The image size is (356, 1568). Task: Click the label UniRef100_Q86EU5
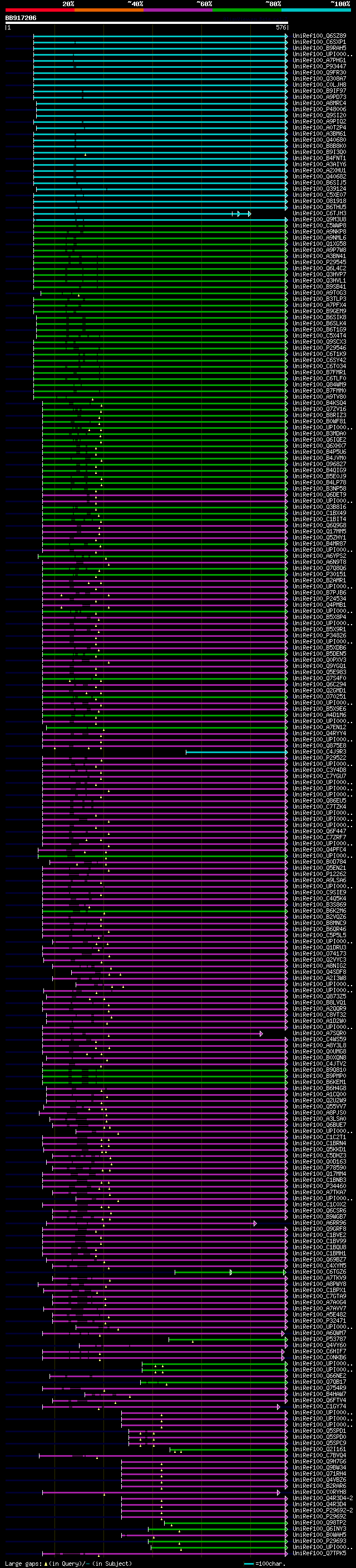pos(319,800)
